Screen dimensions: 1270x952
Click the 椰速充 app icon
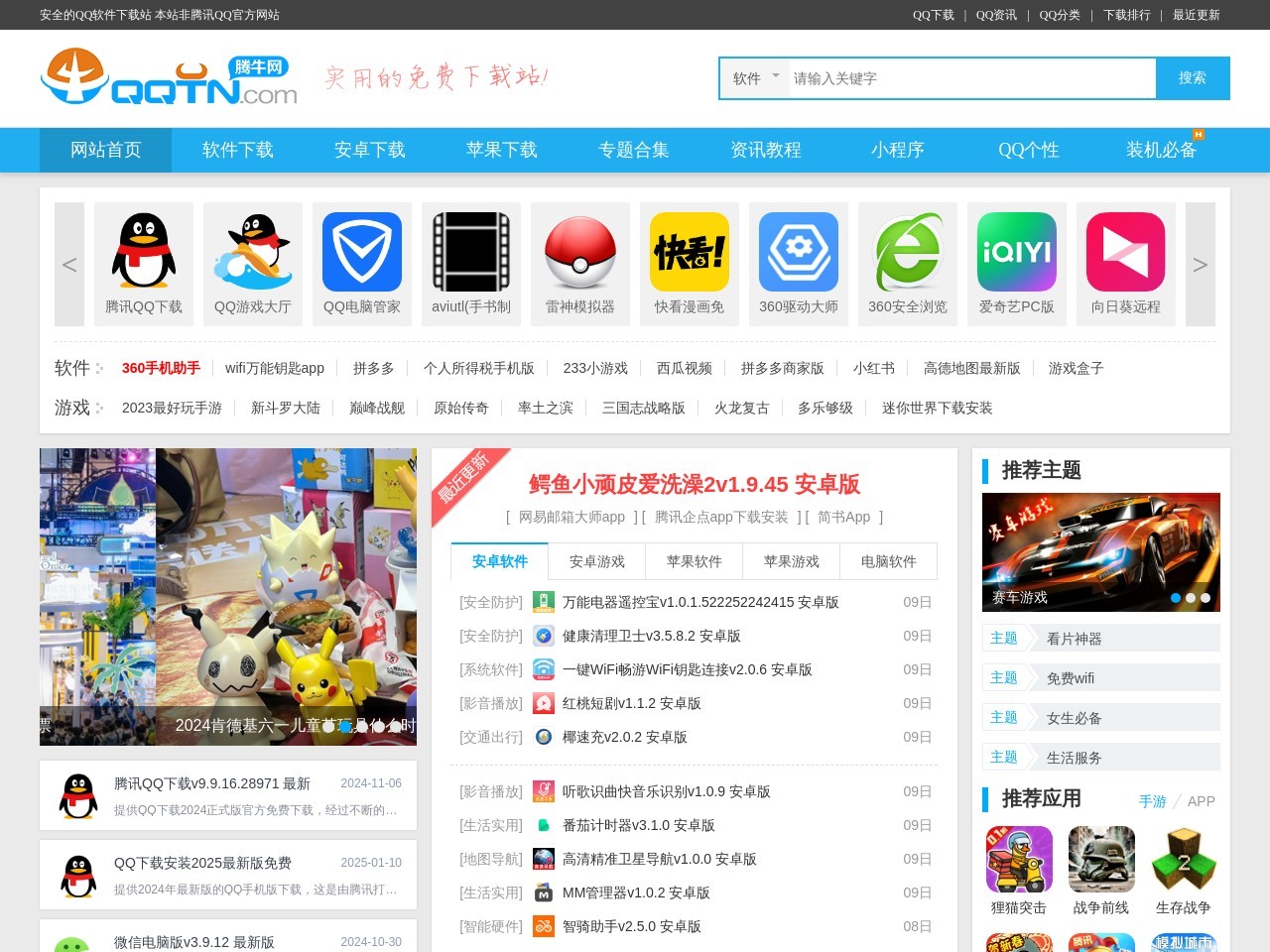(x=544, y=737)
